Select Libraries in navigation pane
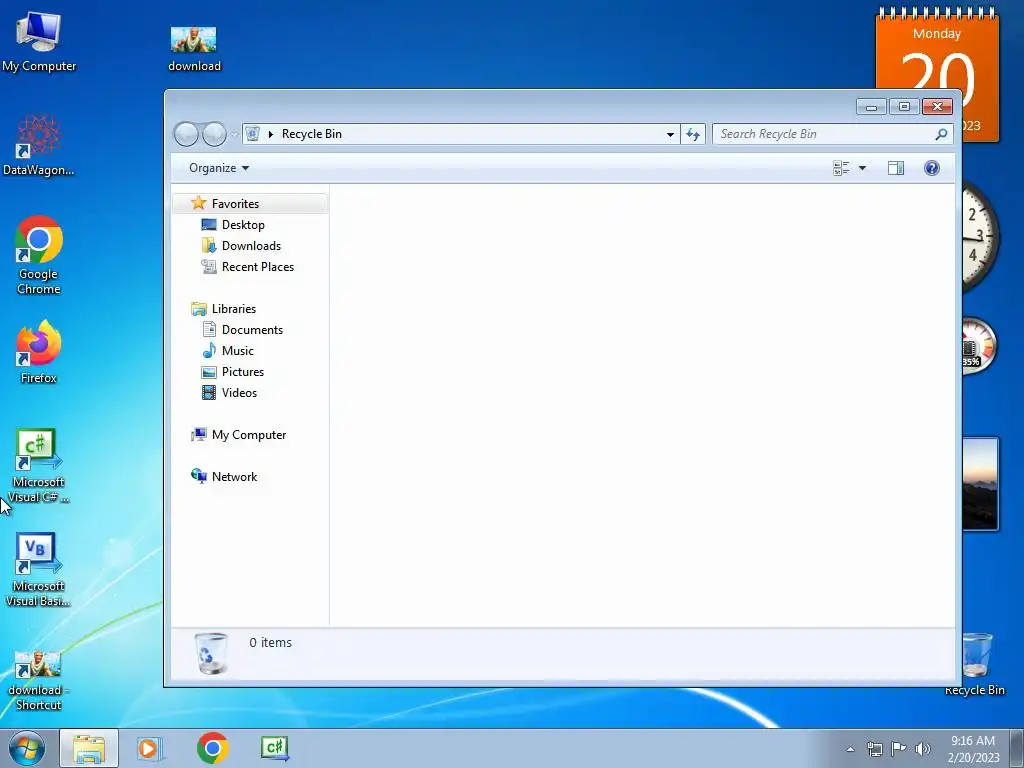 tap(233, 309)
